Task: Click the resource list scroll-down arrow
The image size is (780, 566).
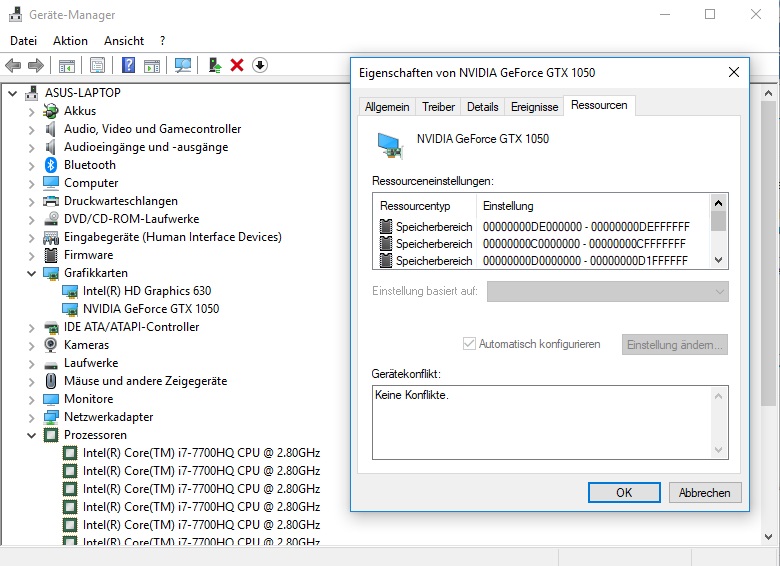Action: pyautogui.click(x=718, y=260)
